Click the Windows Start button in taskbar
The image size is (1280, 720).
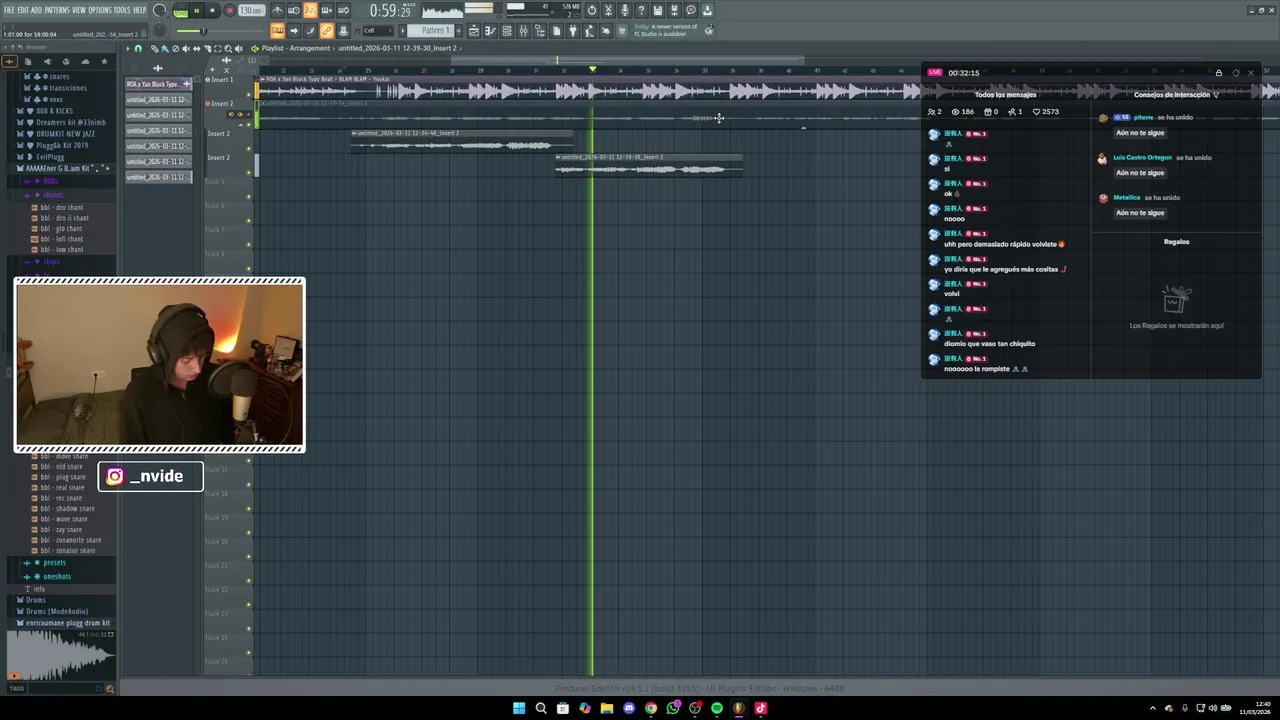tap(519, 708)
